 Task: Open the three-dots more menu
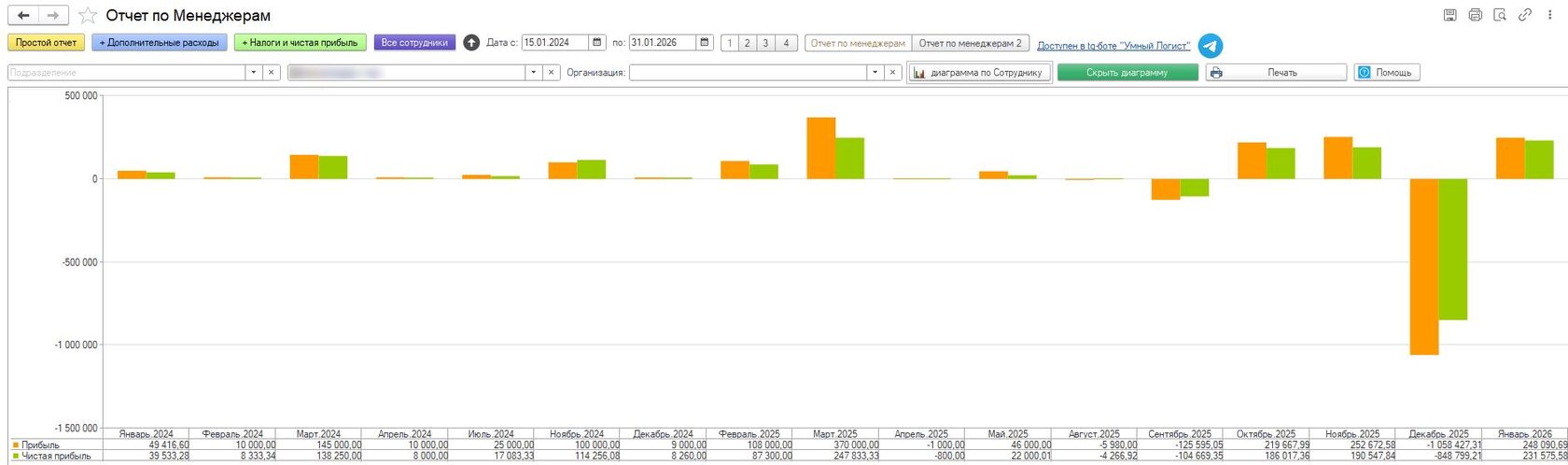1550,15
